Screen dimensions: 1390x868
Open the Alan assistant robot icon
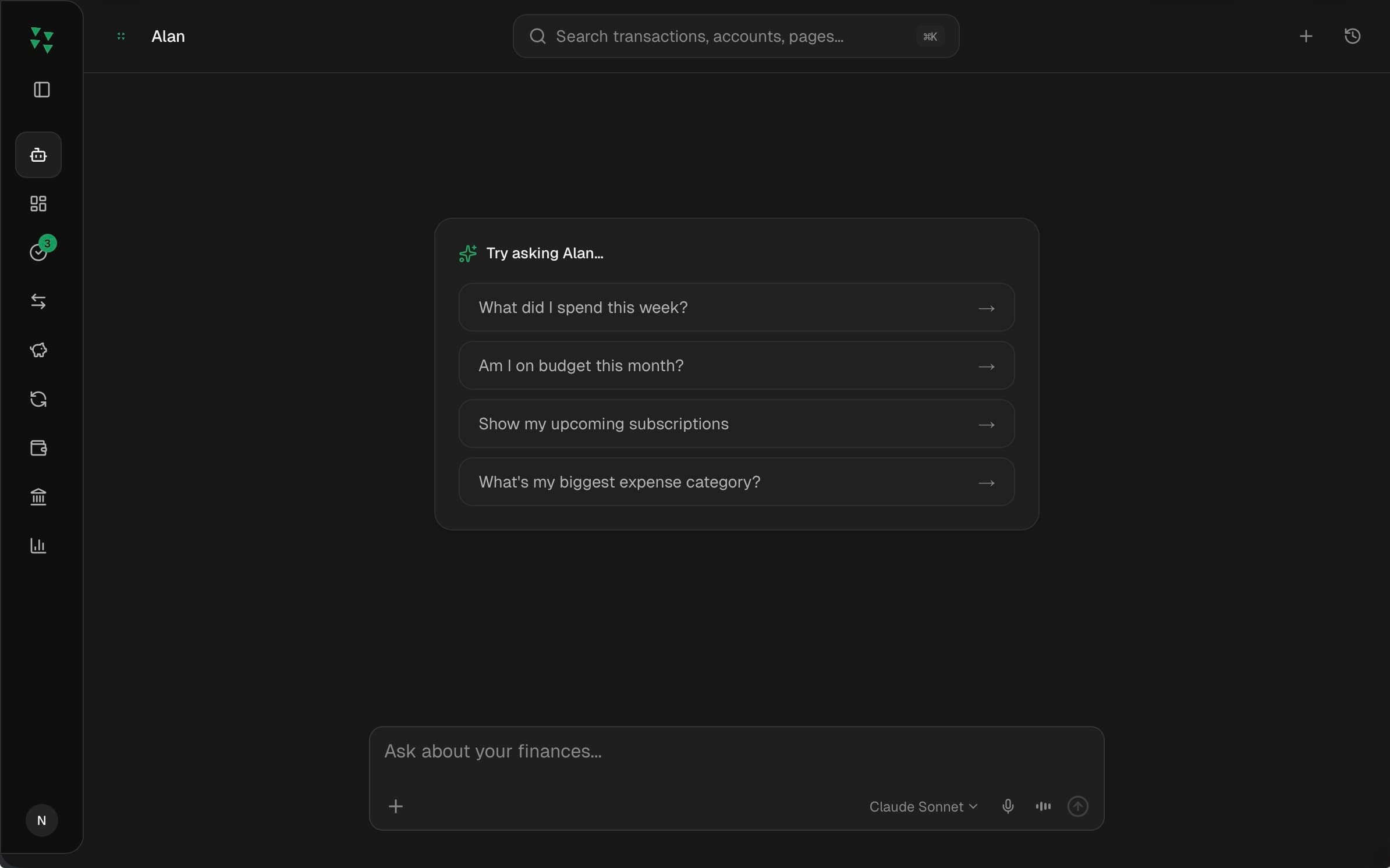click(38, 155)
